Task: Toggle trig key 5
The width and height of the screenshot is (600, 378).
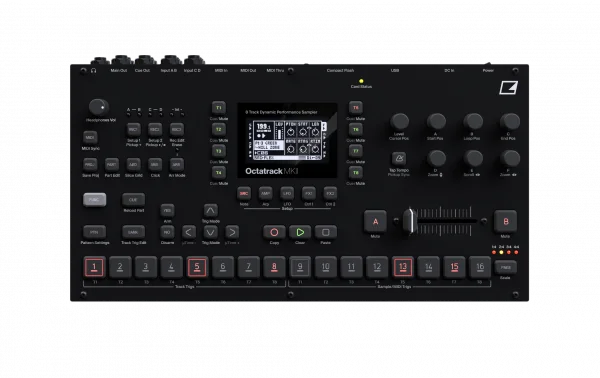Action: pos(197,267)
